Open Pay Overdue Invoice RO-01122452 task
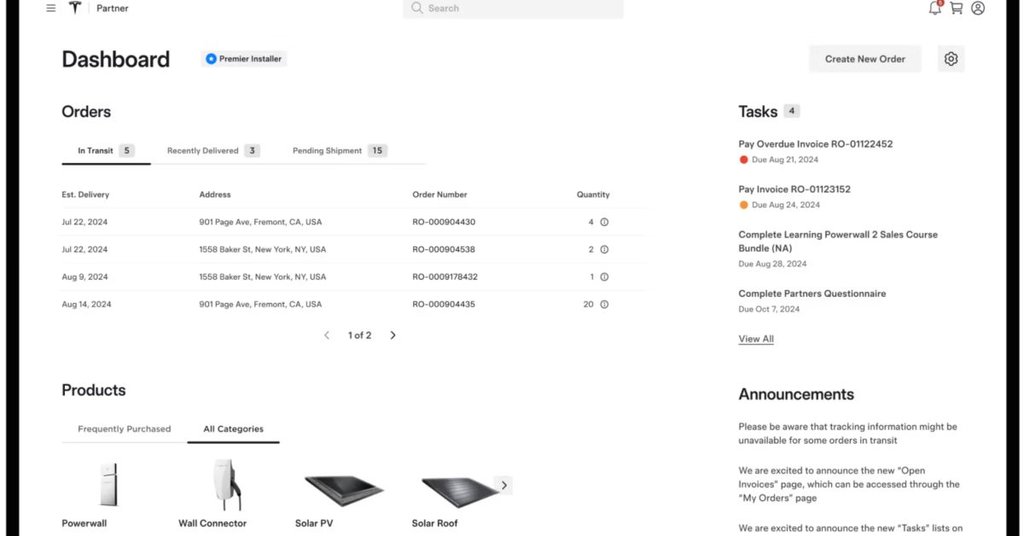The image size is (1024, 536). pyautogui.click(x=815, y=144)
